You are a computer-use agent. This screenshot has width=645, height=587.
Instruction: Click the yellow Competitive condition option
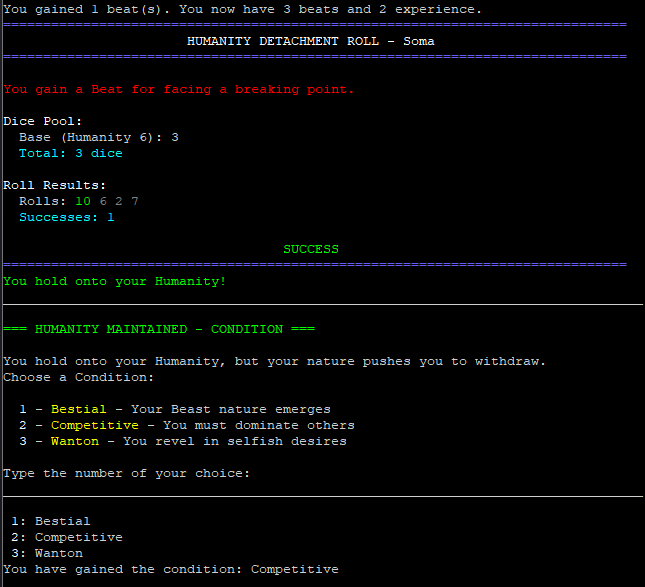pos(95,425)
